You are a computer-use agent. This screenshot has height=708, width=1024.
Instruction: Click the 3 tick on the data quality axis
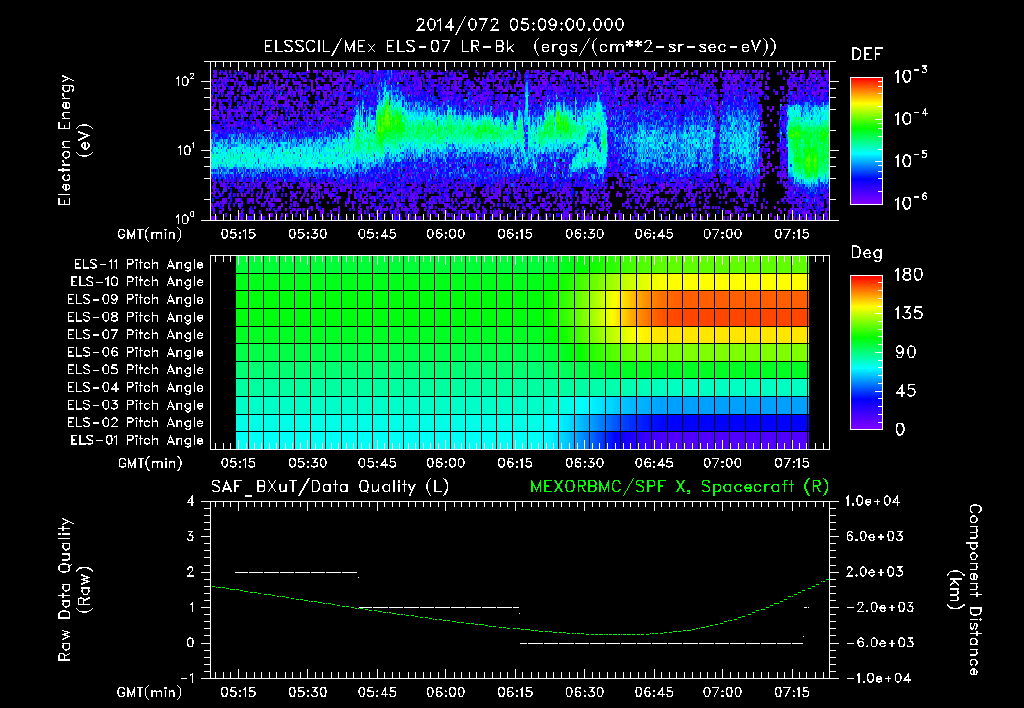pyautogui.click(x=191, y=537)
